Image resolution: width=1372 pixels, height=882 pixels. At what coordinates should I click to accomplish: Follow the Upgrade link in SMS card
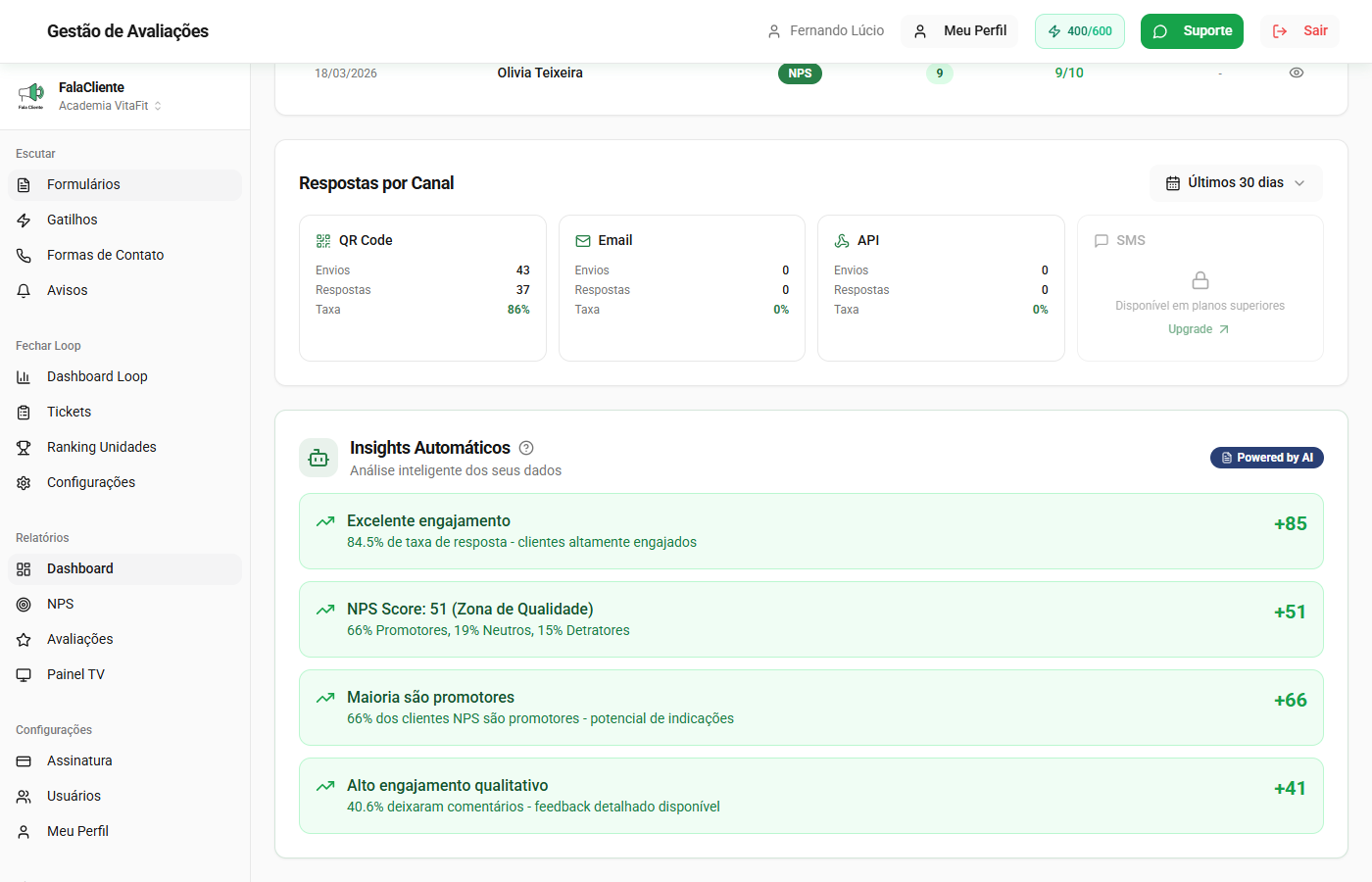pyautogui.click(x=1198, y=329)
